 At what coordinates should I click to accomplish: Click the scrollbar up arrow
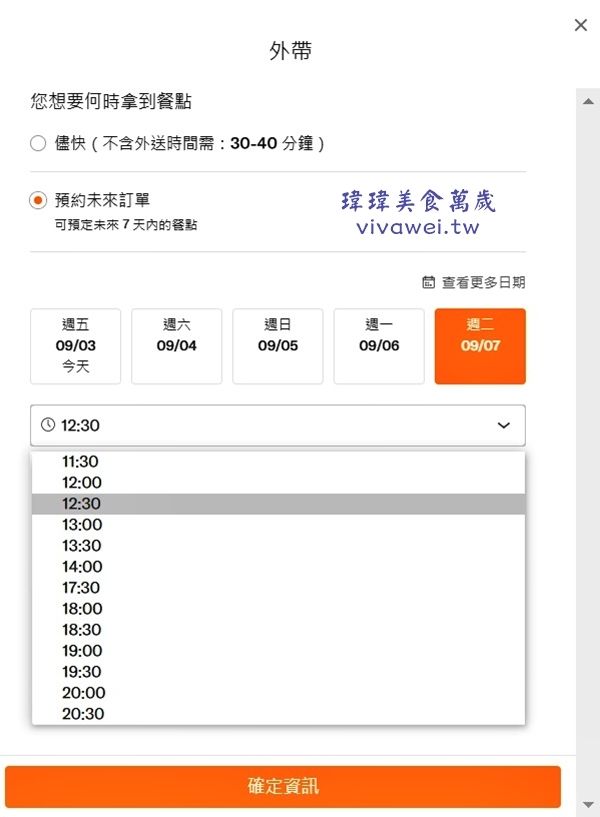(588, 97)
